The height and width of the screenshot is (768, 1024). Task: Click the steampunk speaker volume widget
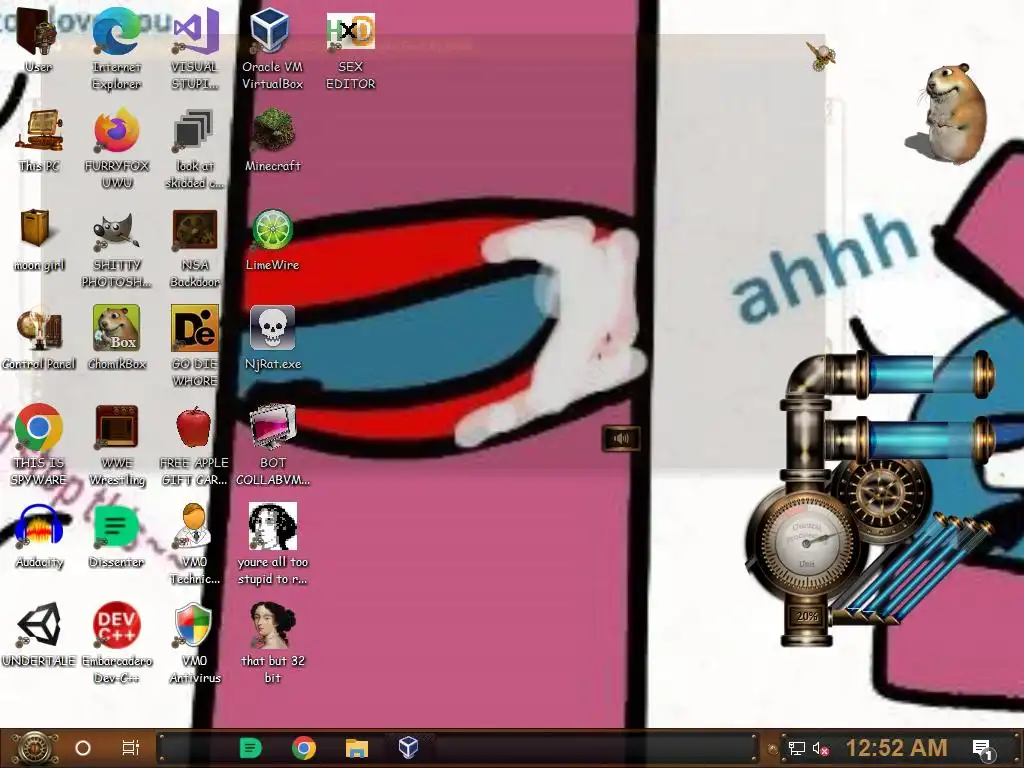tap(620, 438)
